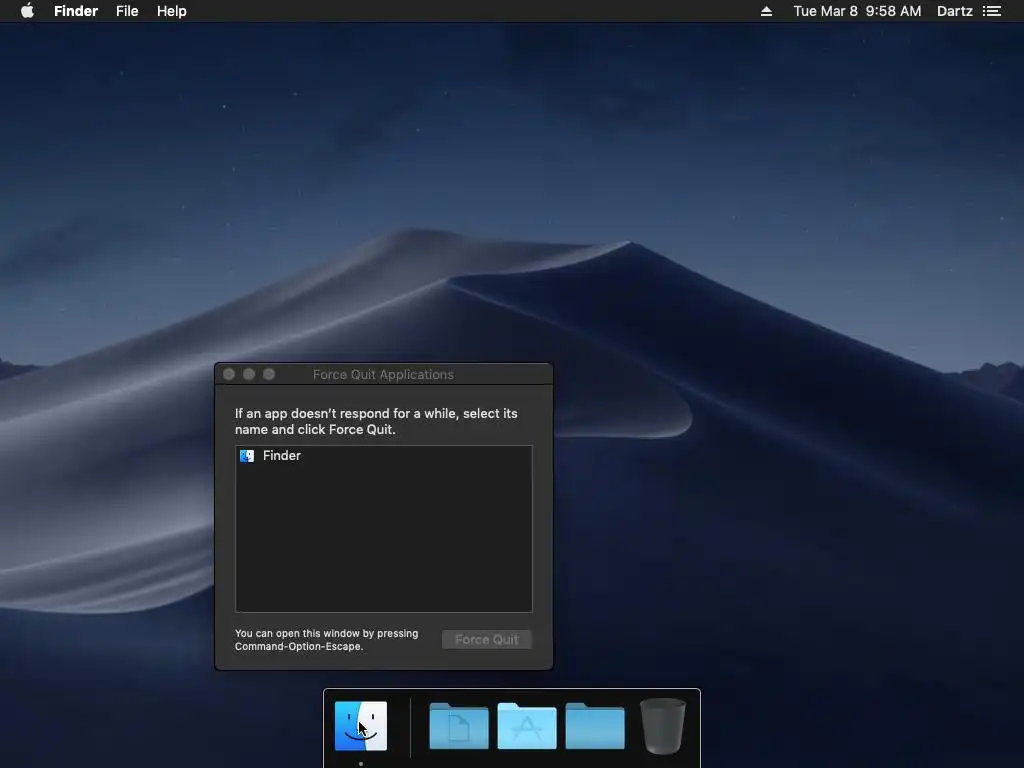Open the Dartz user menu
Screen dimensions: 1024x768
[954, 11]
